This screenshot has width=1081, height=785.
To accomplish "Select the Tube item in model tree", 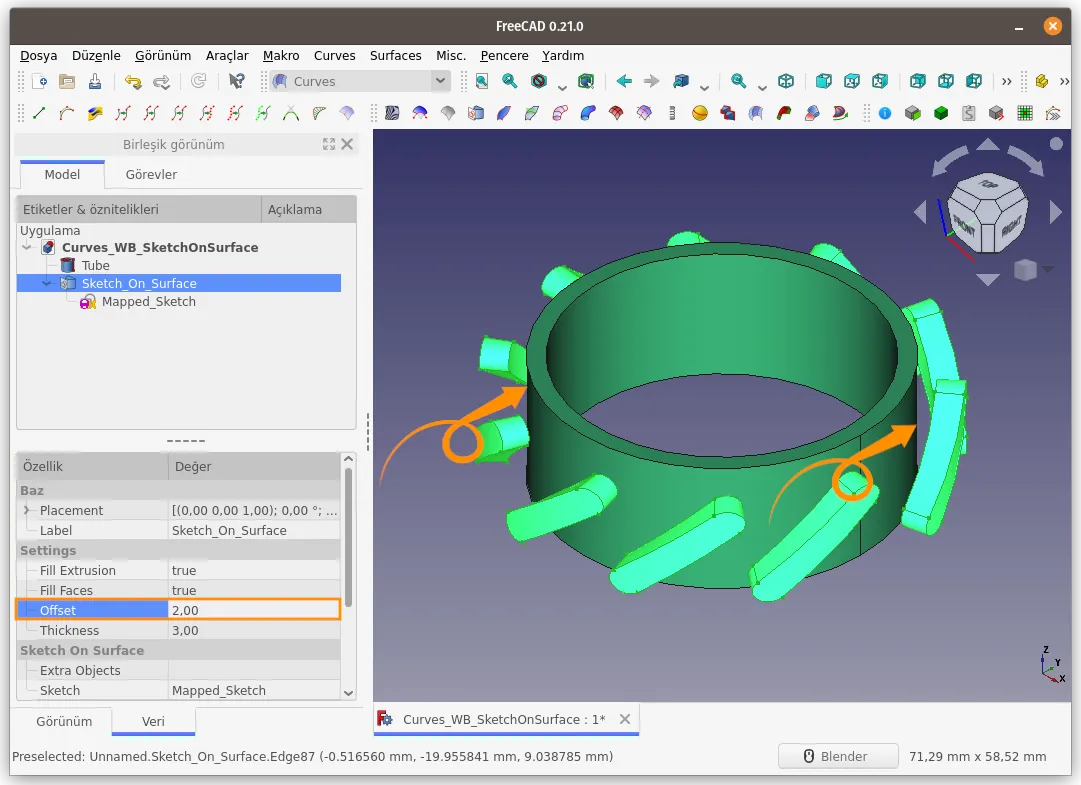I will point(95,265).
